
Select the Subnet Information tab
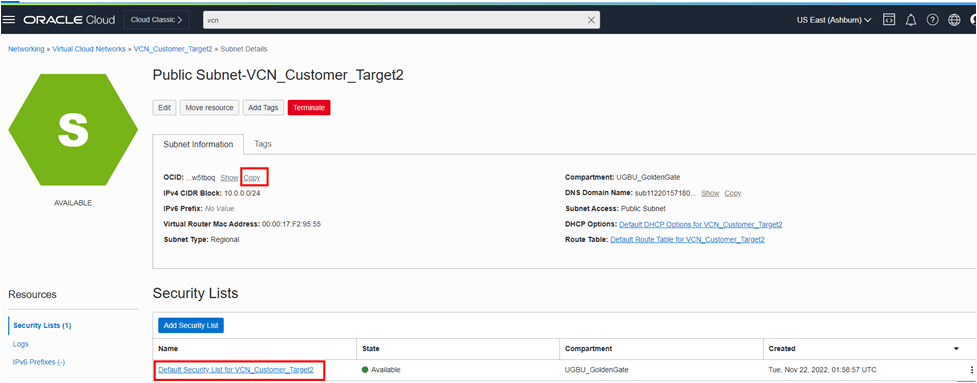coord(198,144)
